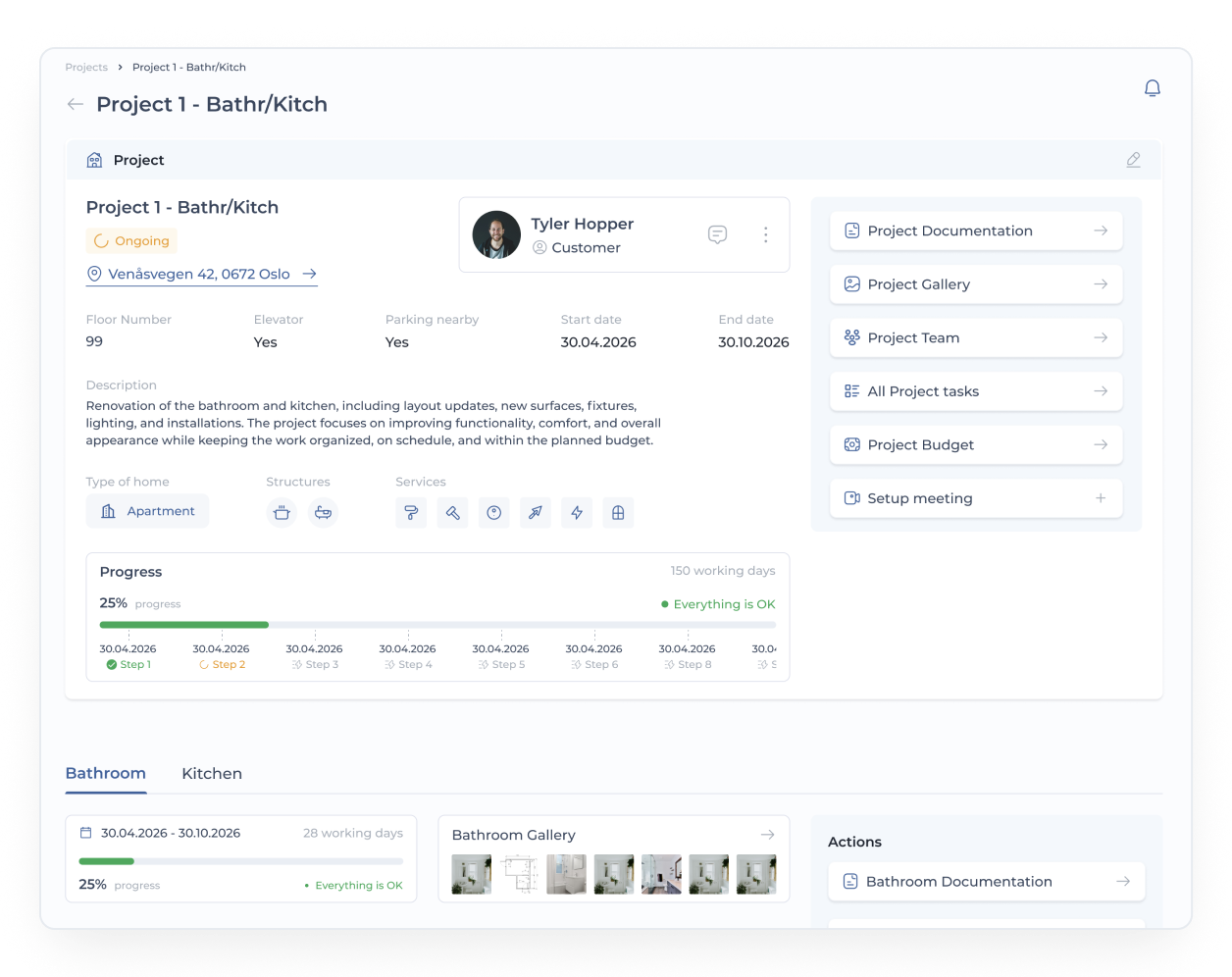Image resolution: width=1232 pixels, height=977 pixels.
Task: Click the Apartment type of home chip
Action: [x=148, y=511]
